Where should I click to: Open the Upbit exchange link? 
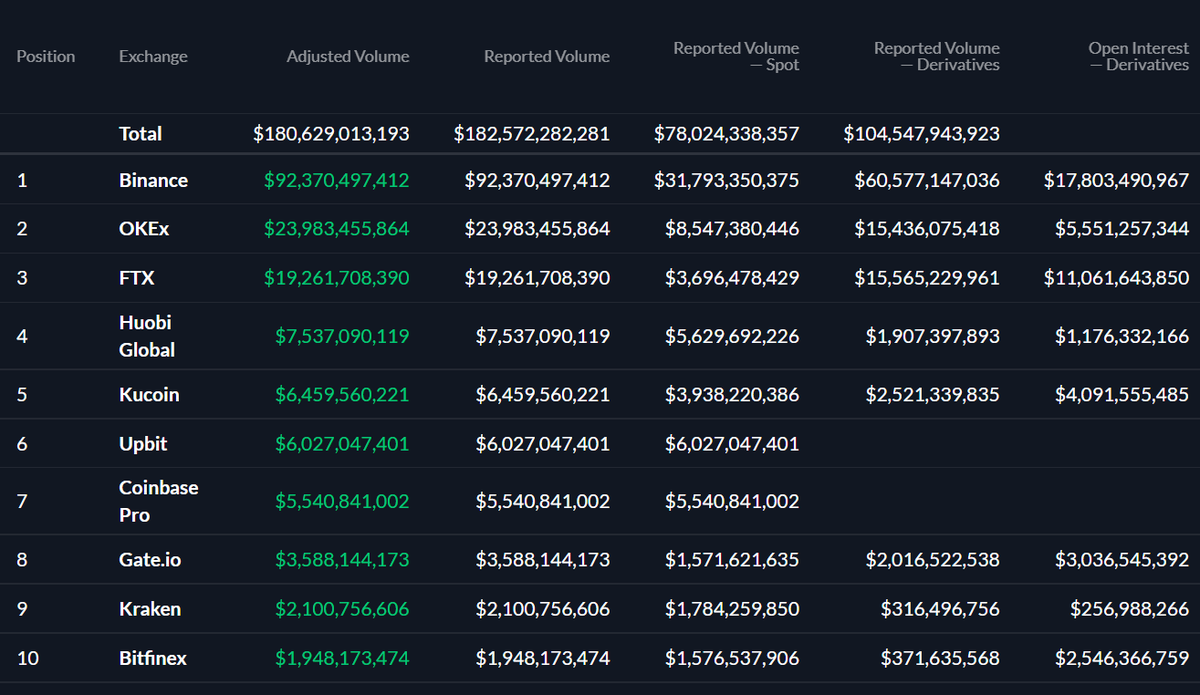coord(143,444)
